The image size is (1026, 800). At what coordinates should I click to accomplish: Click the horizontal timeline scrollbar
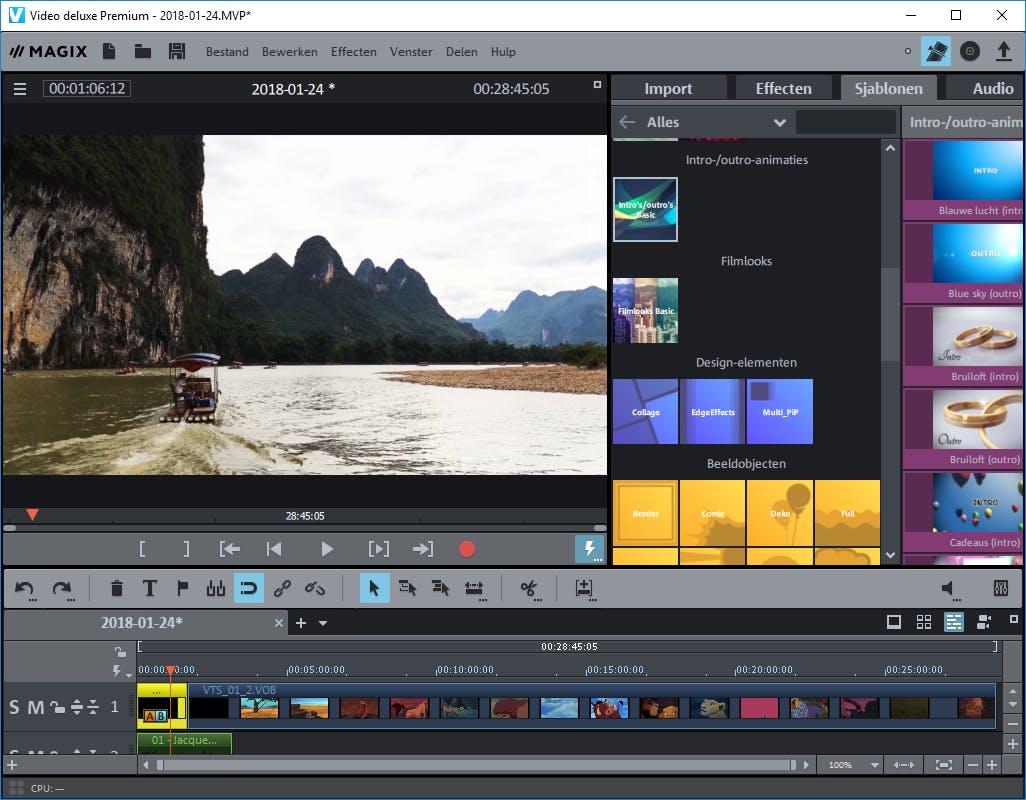tap(475, 765)
